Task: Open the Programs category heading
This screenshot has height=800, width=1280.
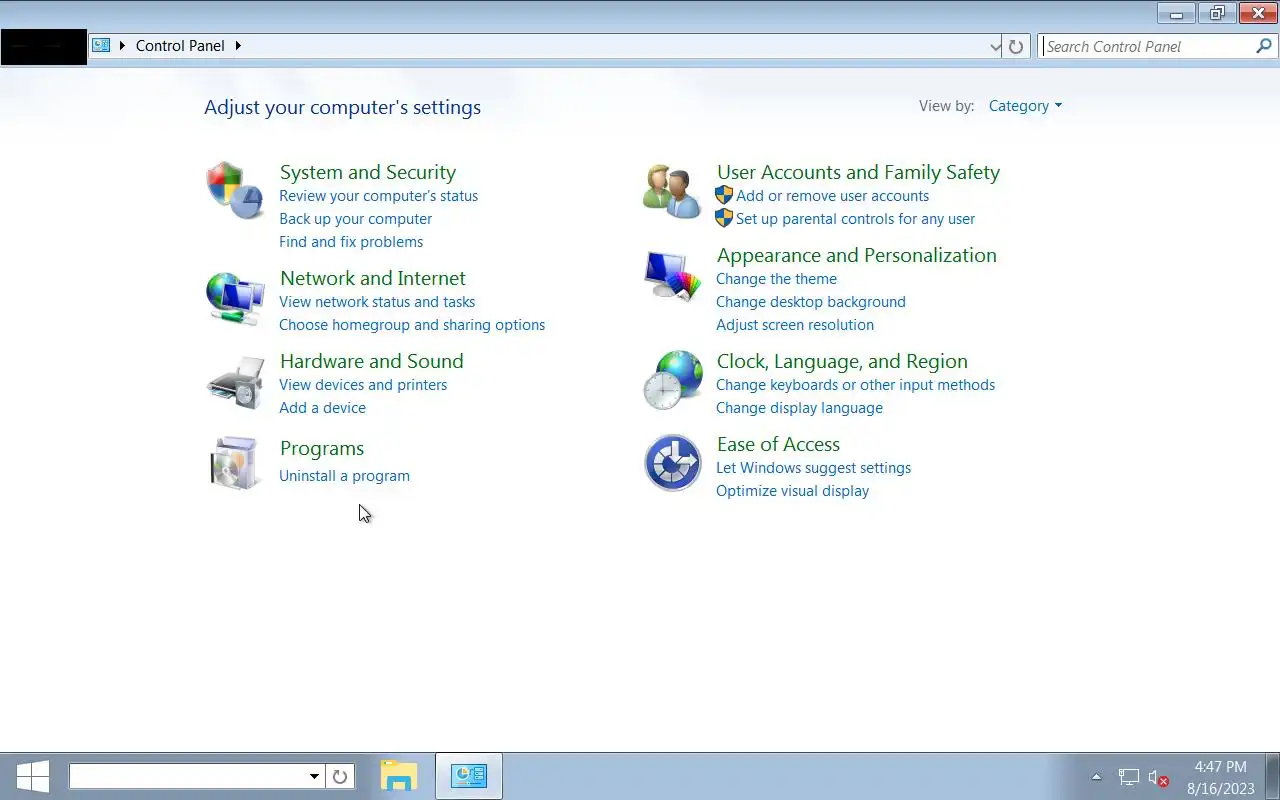Action: click(x=321, y=448)
